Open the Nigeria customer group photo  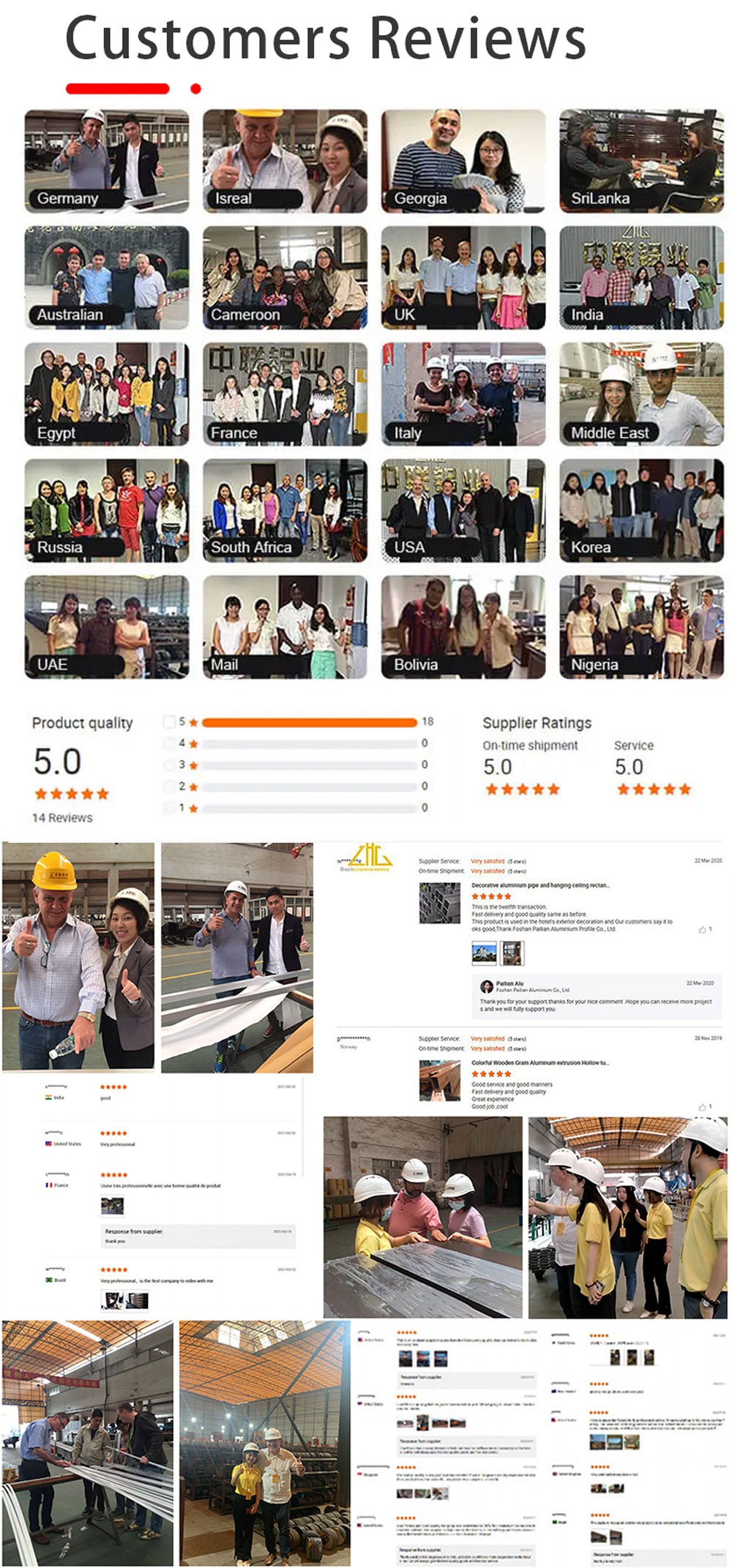tap(641, 627)
